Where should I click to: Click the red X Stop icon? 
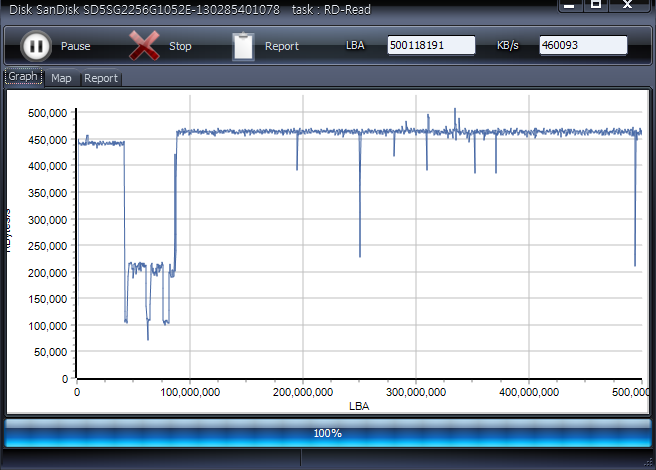pos(145,46)
